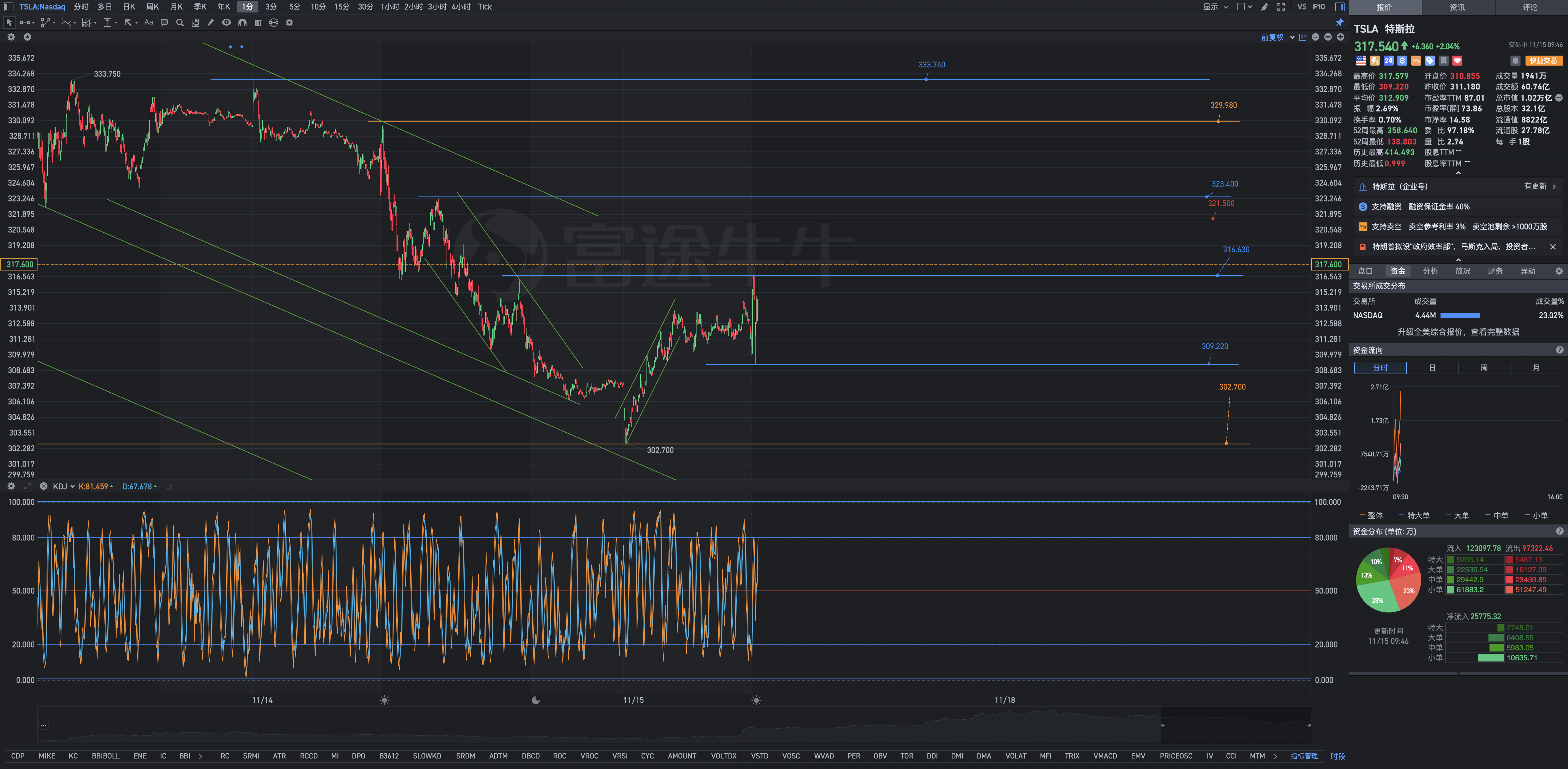Viewport: 1568px width, 769px height.
Task: Switch to the 分析 analysis tab
Action: click(x=1431, y=271)
